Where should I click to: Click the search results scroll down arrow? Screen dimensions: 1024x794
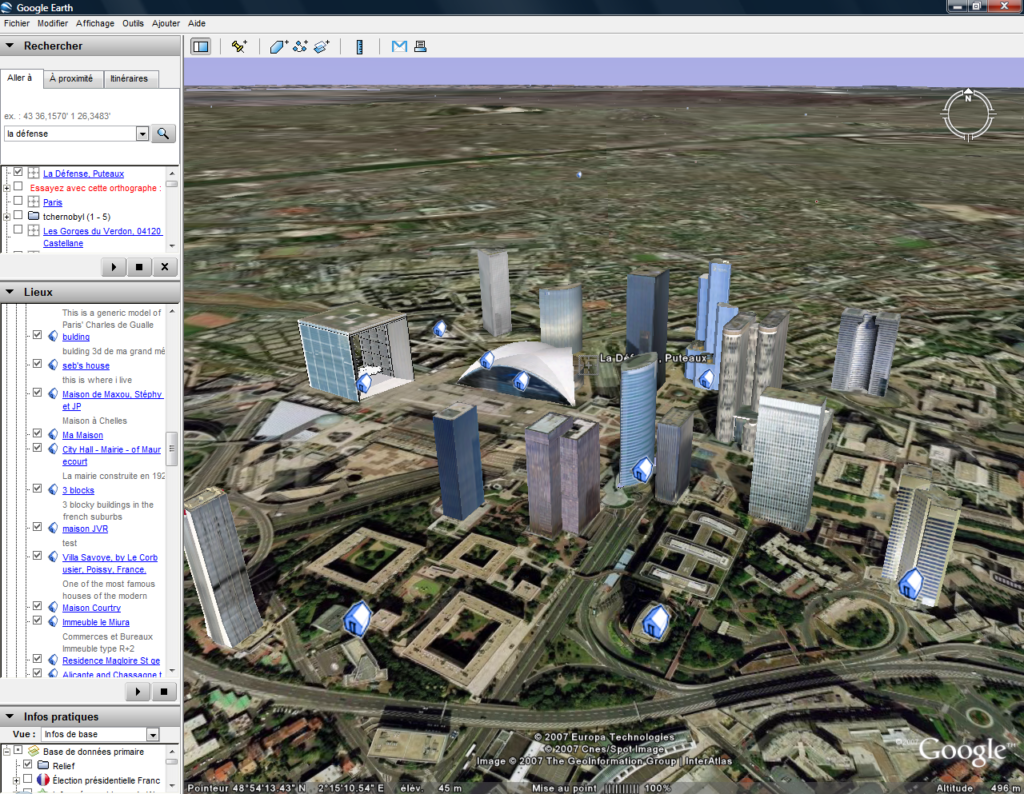coord(172,246)
